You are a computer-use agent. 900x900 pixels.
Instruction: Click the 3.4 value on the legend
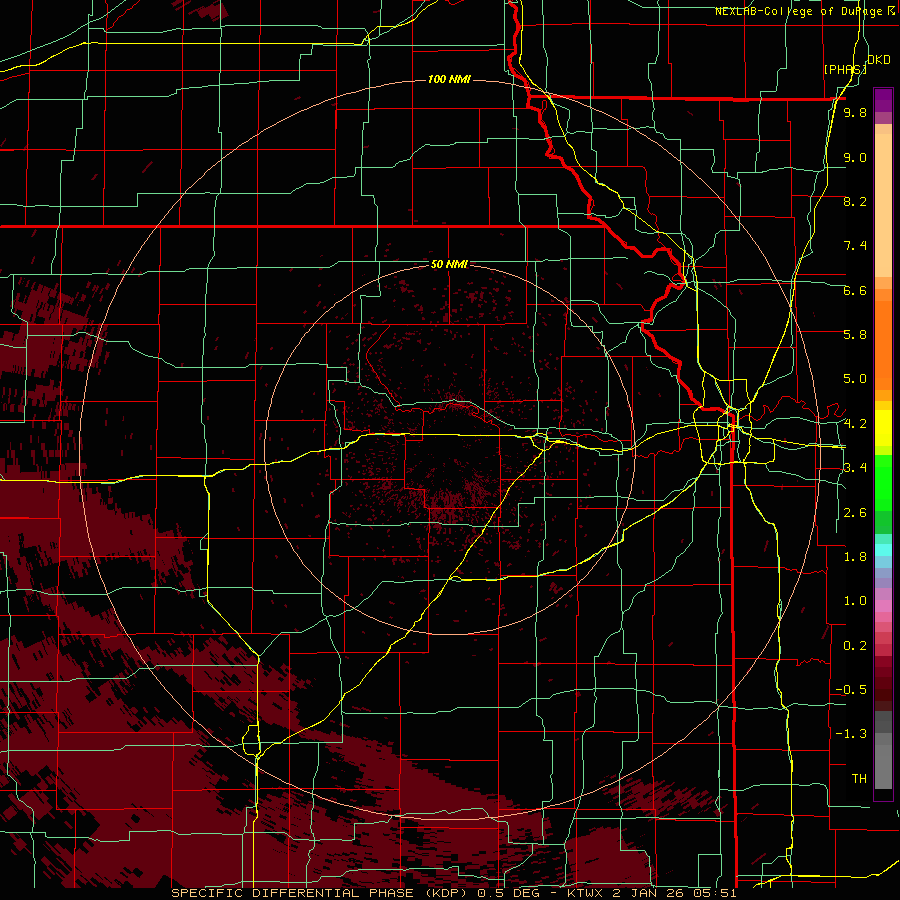[855, 468]
